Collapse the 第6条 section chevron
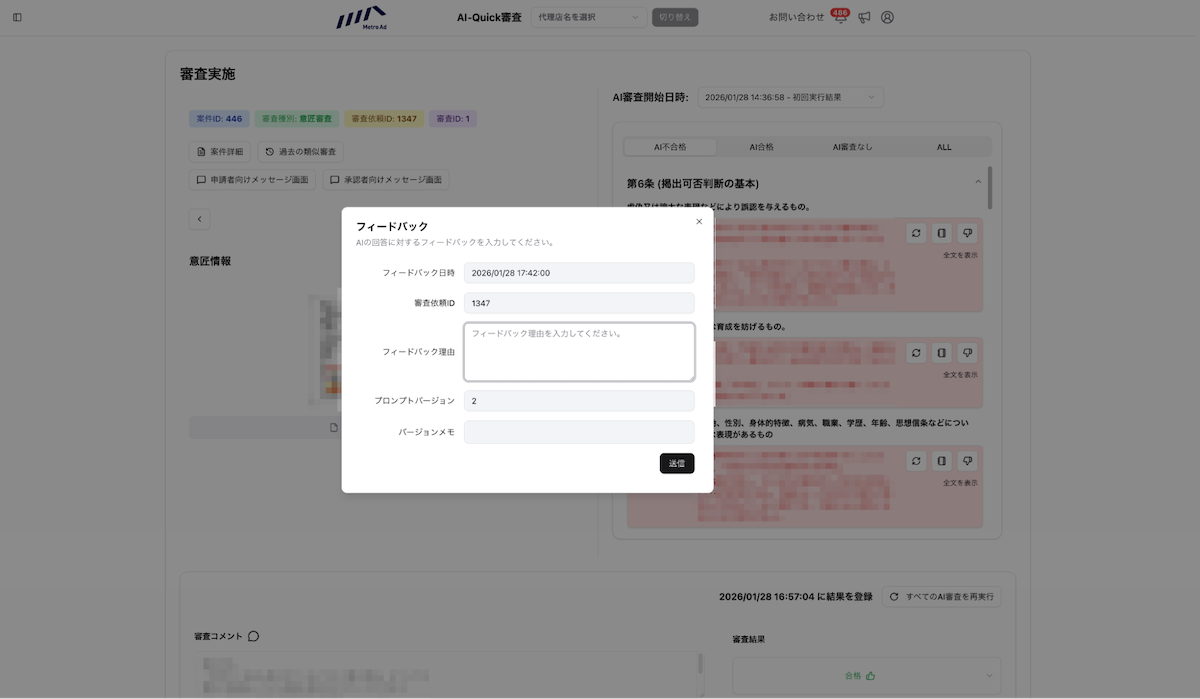1200x699 pixels. tap(977, 182)
